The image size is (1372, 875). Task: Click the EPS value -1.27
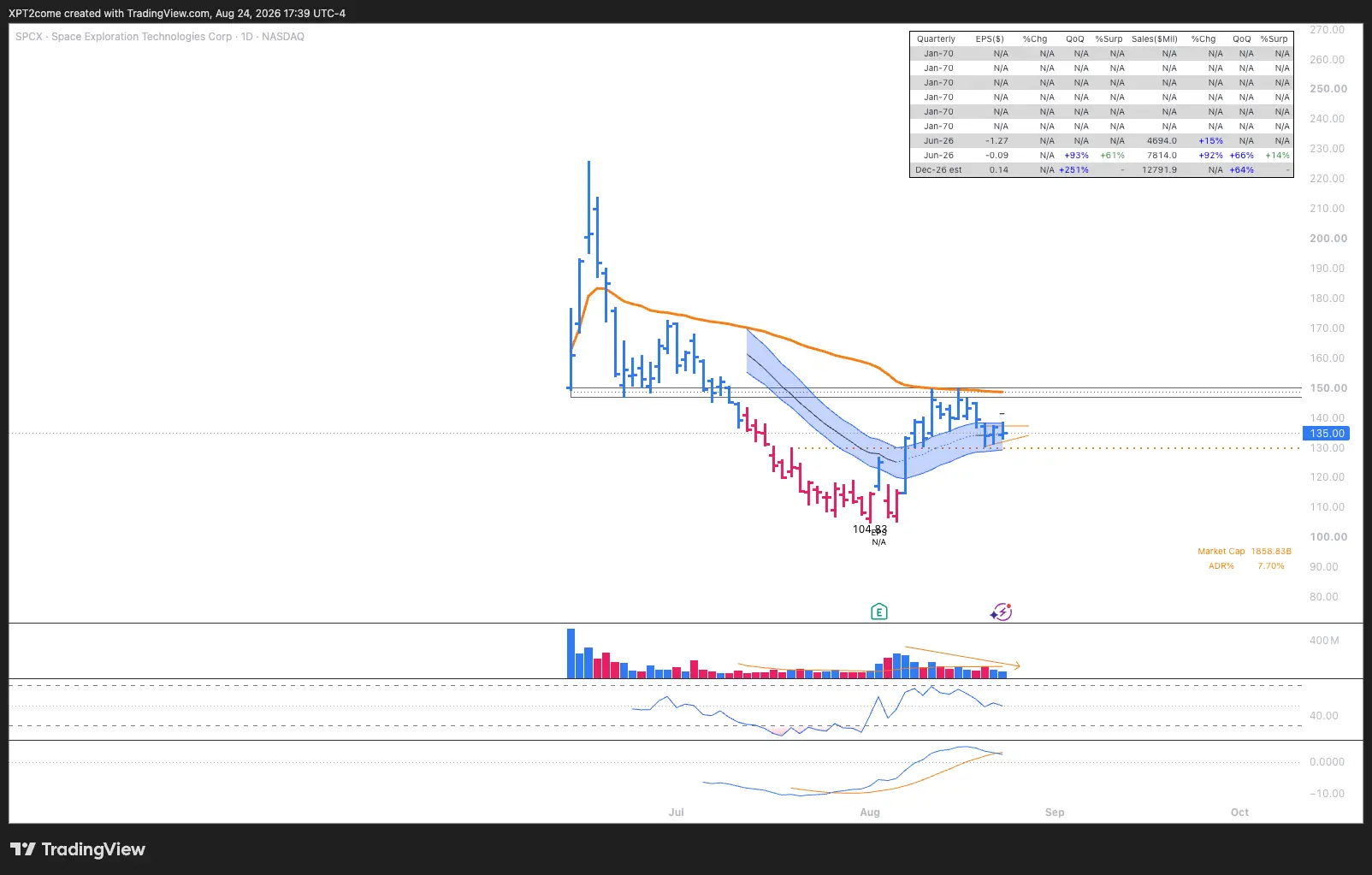(x=996, y=141)
